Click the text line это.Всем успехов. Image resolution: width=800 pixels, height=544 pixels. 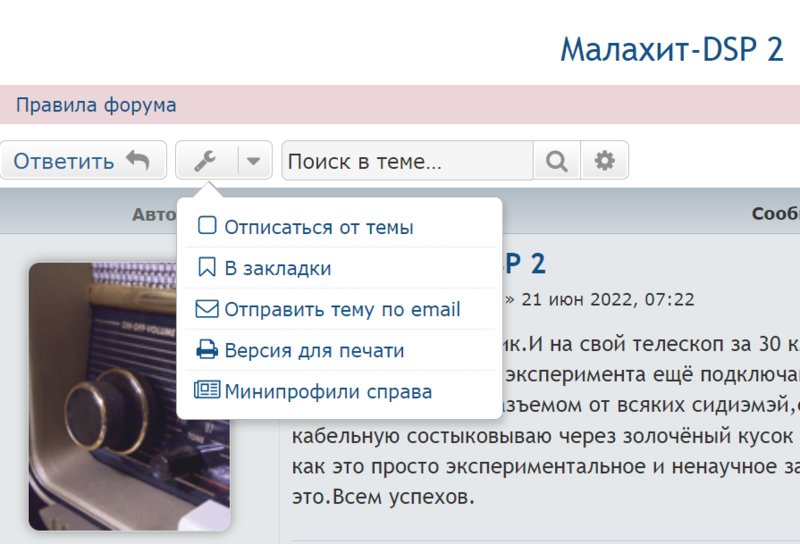[383, 497]
